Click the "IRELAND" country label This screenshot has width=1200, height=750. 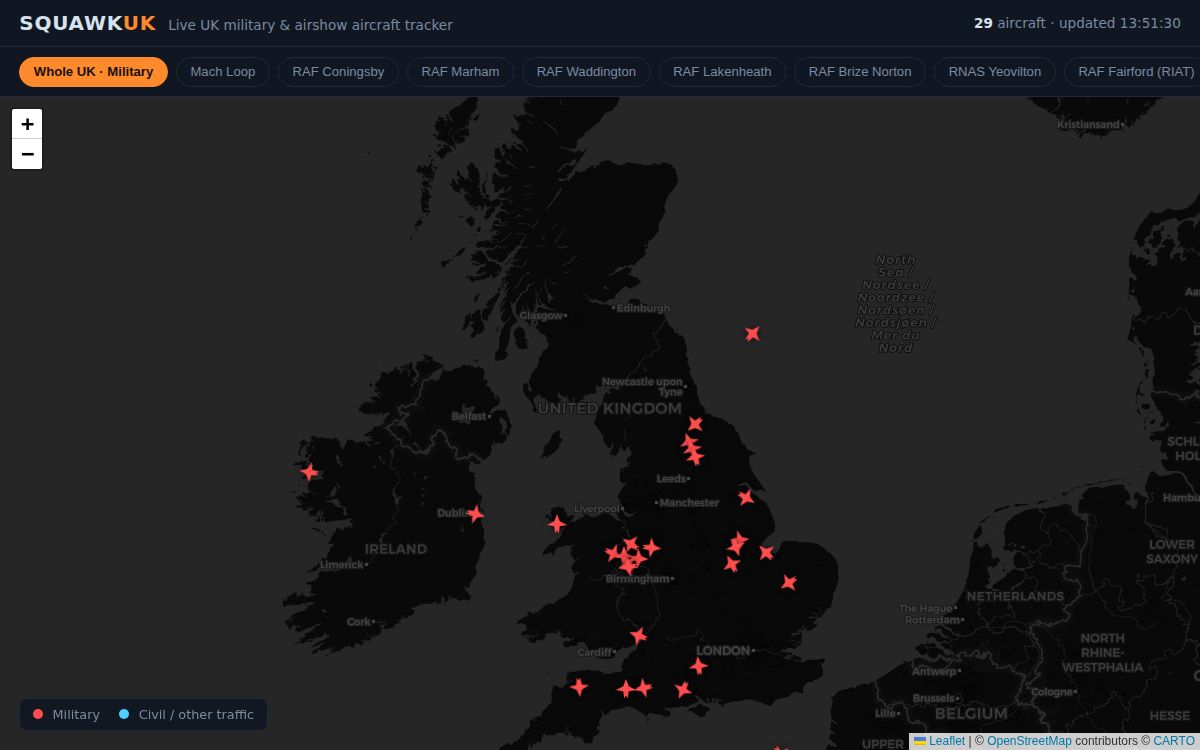tap(396, 549)
